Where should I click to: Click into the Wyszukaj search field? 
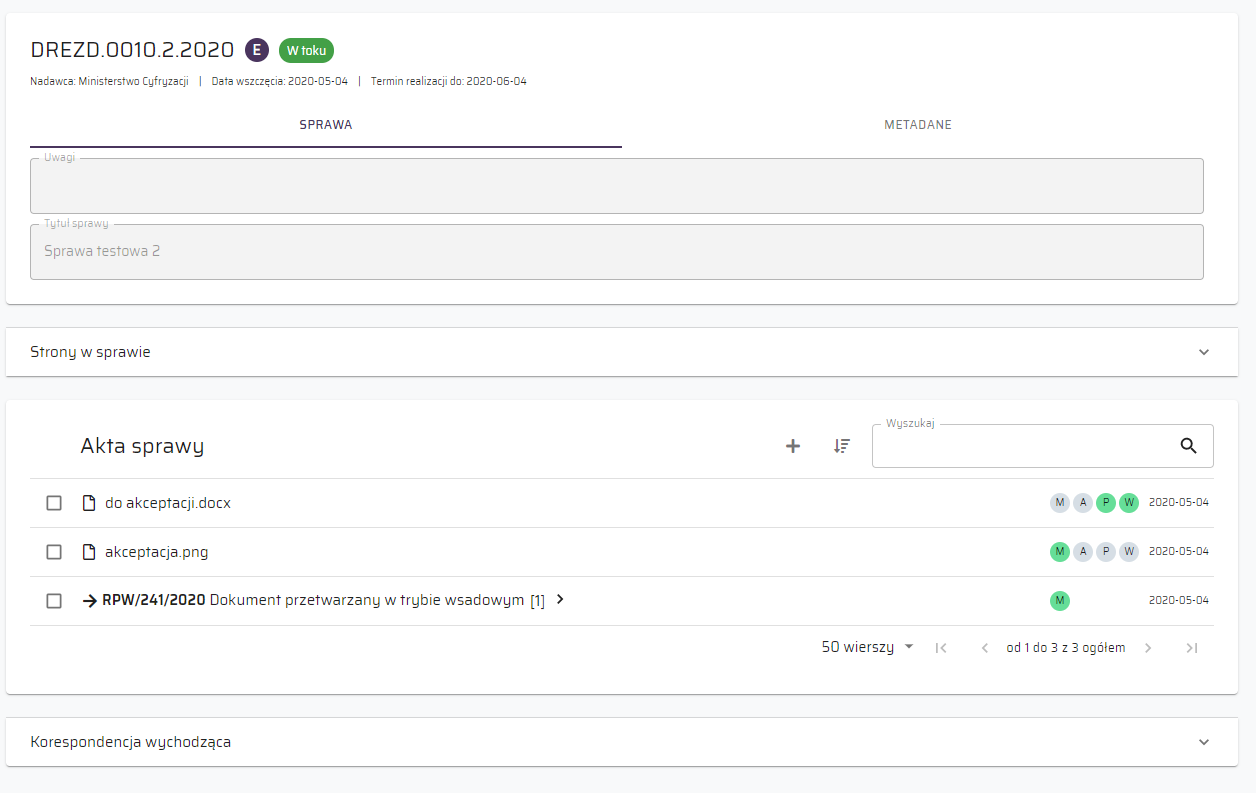(1020, 447)
